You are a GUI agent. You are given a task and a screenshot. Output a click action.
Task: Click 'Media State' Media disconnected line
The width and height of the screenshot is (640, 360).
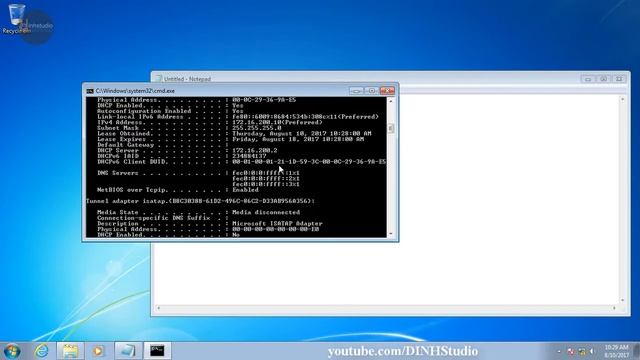198,212
